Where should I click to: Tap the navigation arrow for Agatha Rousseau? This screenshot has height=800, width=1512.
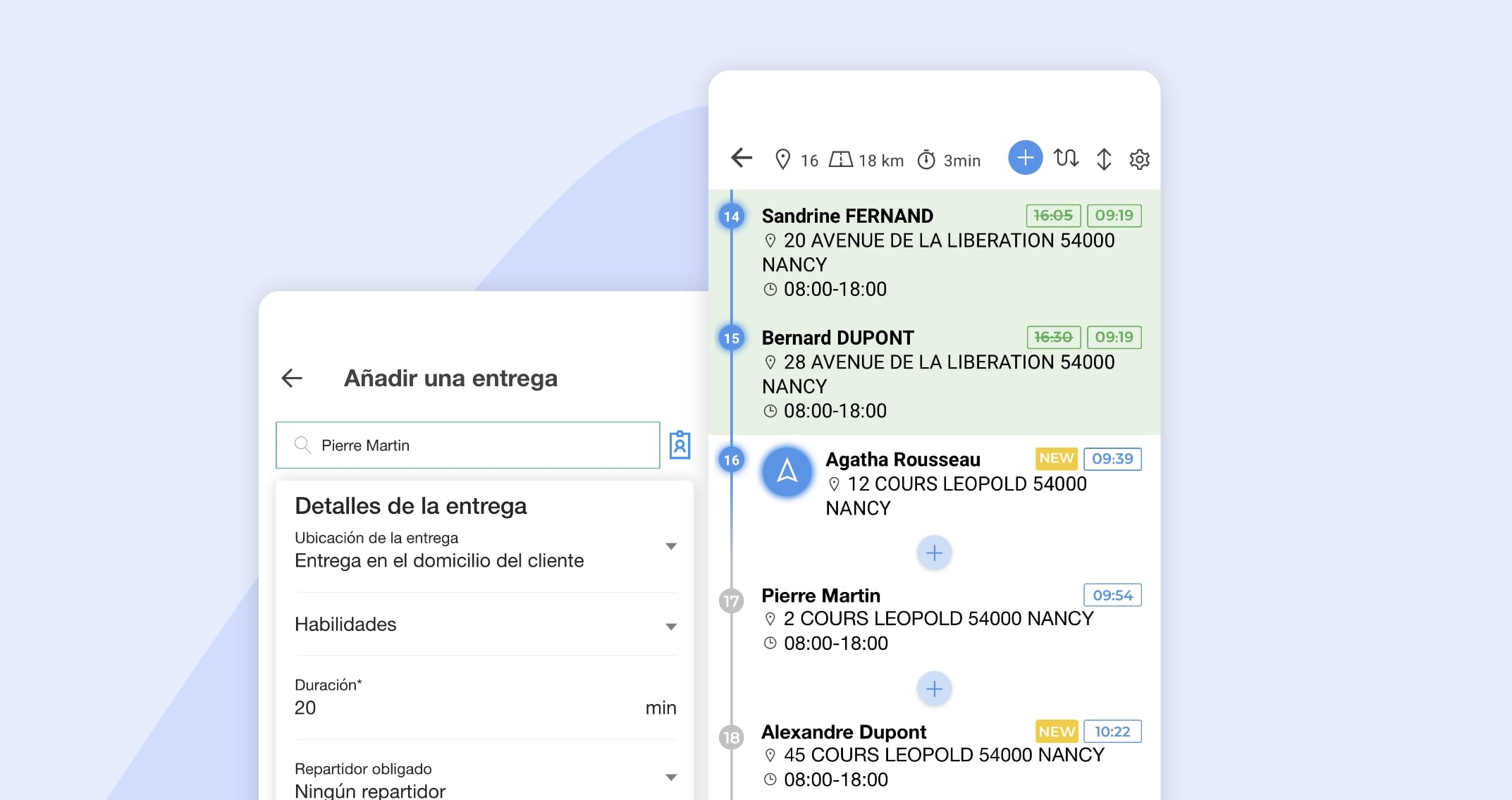787,472
